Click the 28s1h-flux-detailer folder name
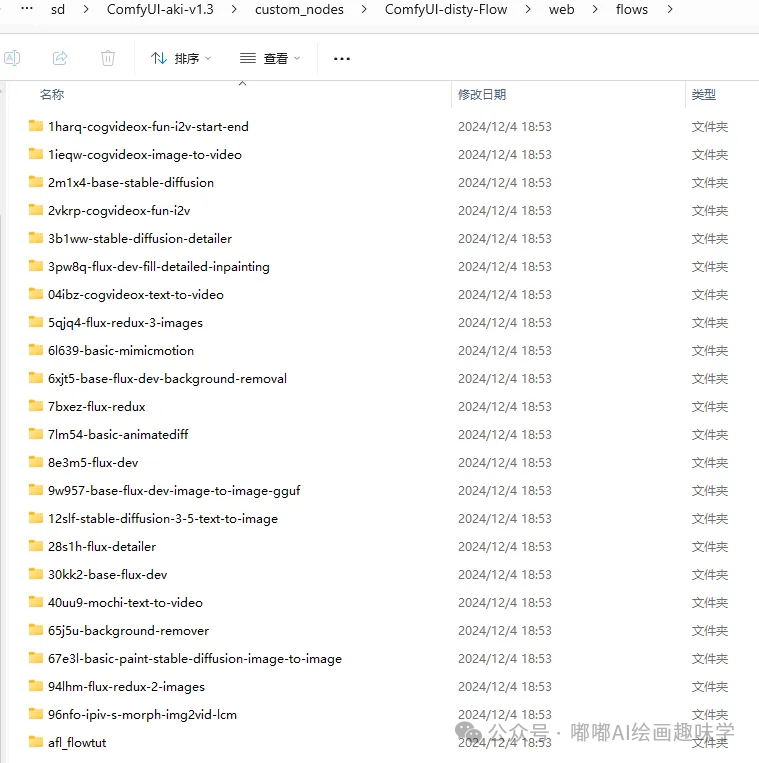 pos(102,546)
